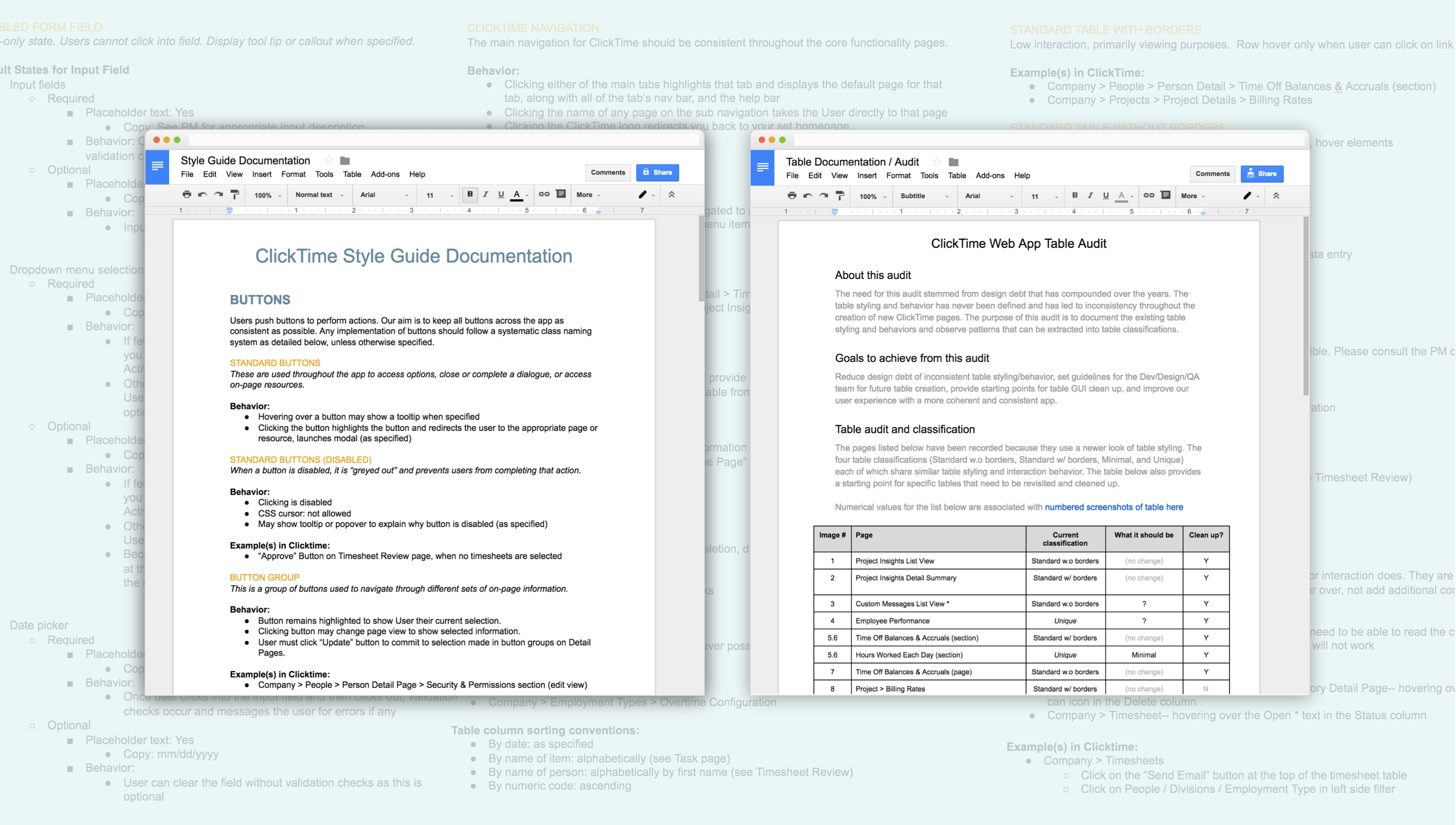This screenshot has width=1456, height=825.
Task: Select the 100% zoom level dropdown
Action: point(270,195)
